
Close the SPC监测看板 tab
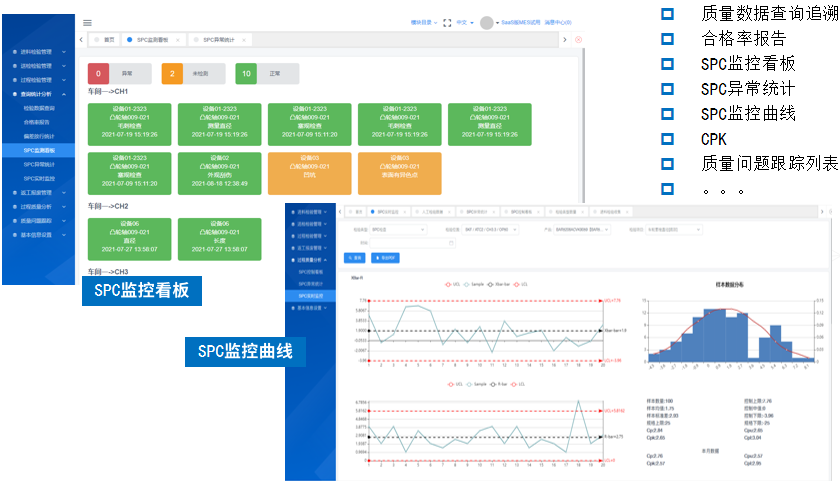click(178, 40)
